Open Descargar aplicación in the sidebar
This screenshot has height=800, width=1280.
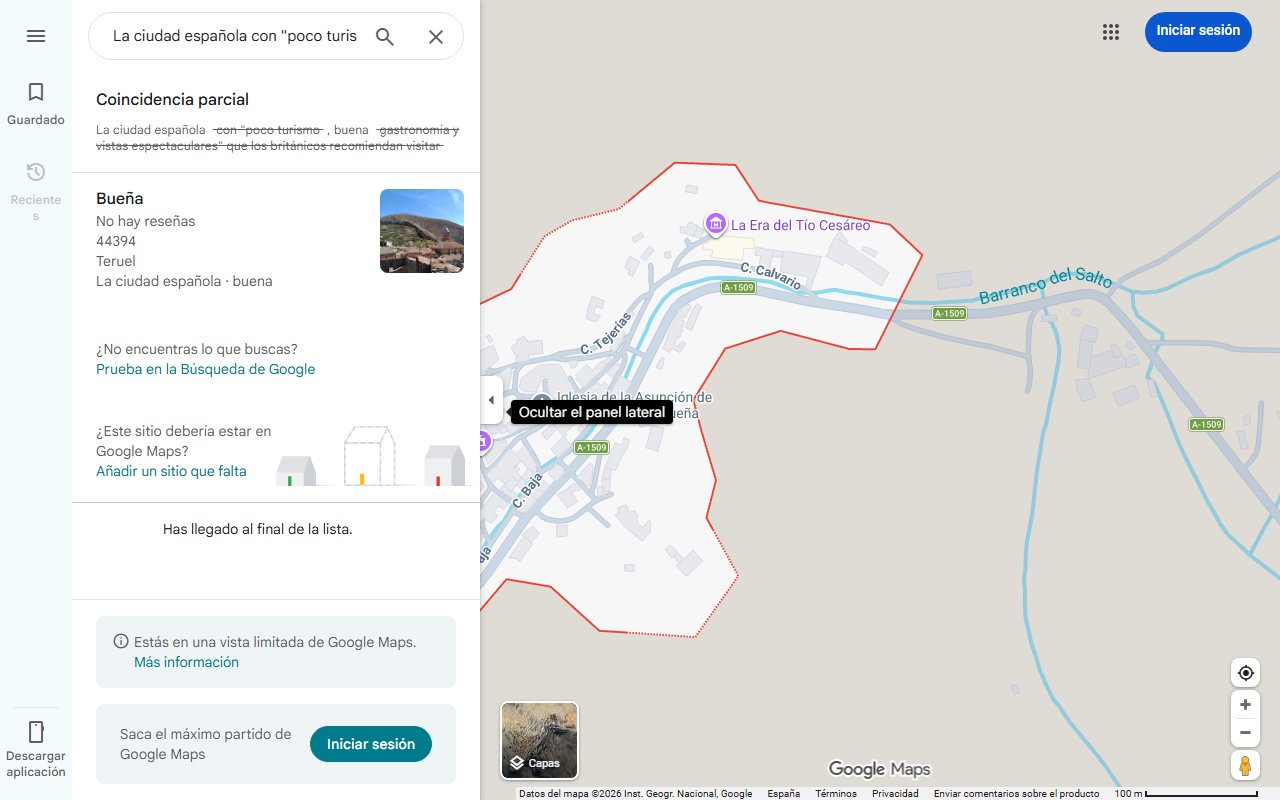coord(36,745)
